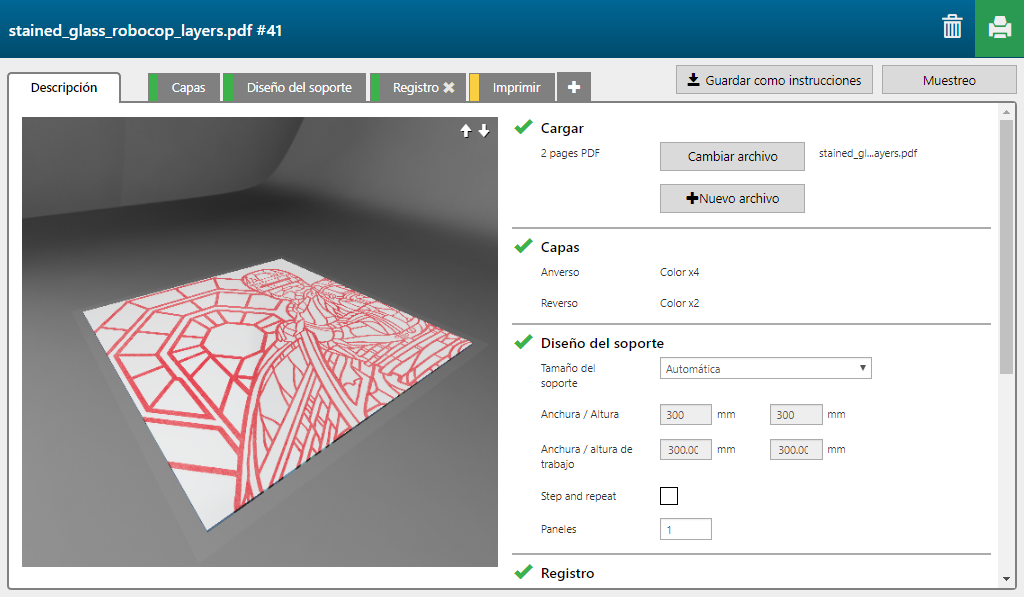Screen dimensions: 1024x597
Task: Enable Step and repeat checkbox
Action: (669, 496)
